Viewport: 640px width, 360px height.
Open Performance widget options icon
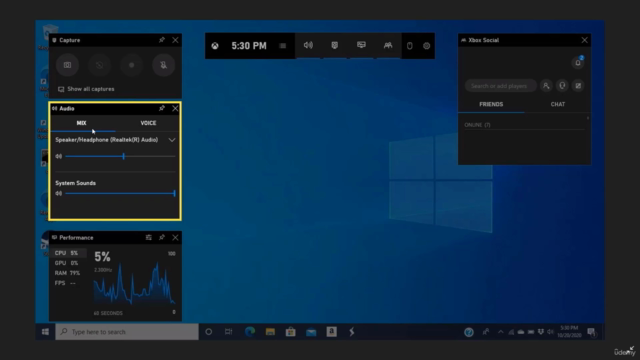149,238
